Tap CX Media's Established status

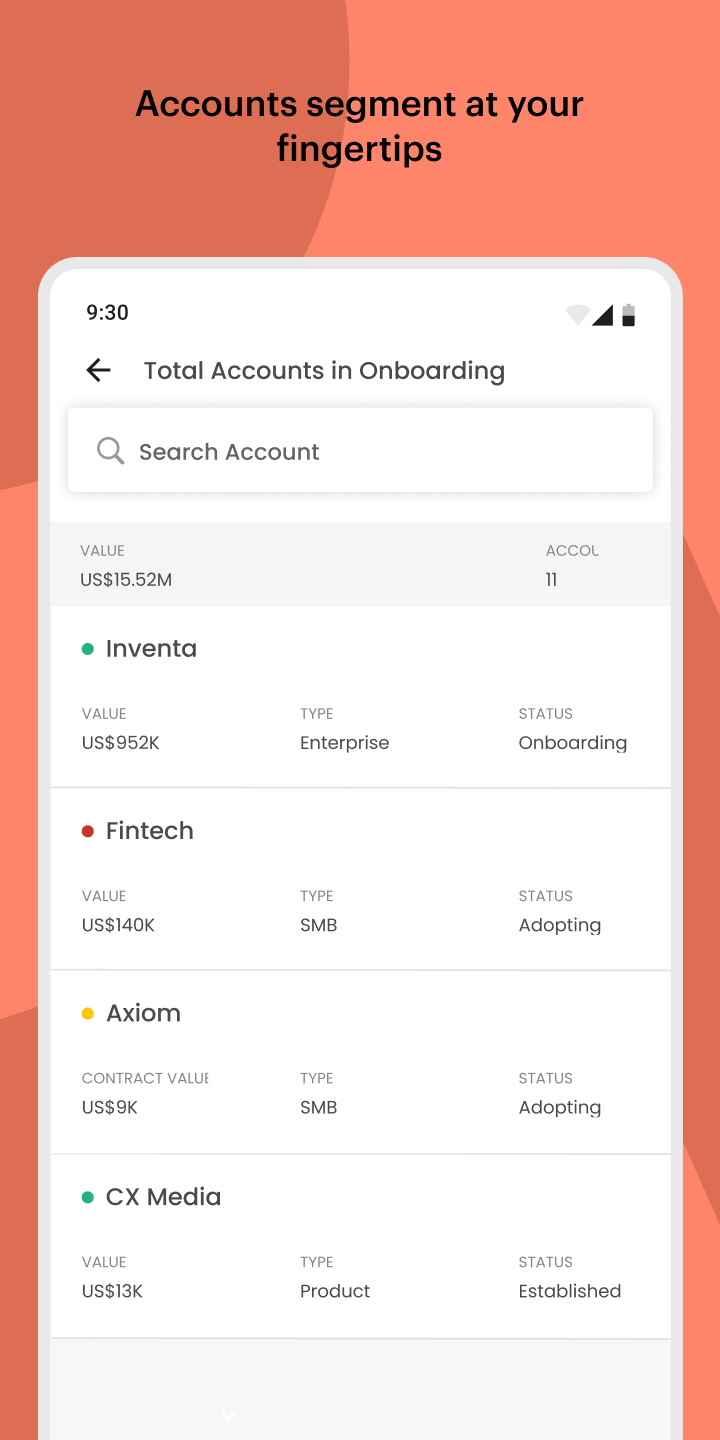click(570, 1291)
